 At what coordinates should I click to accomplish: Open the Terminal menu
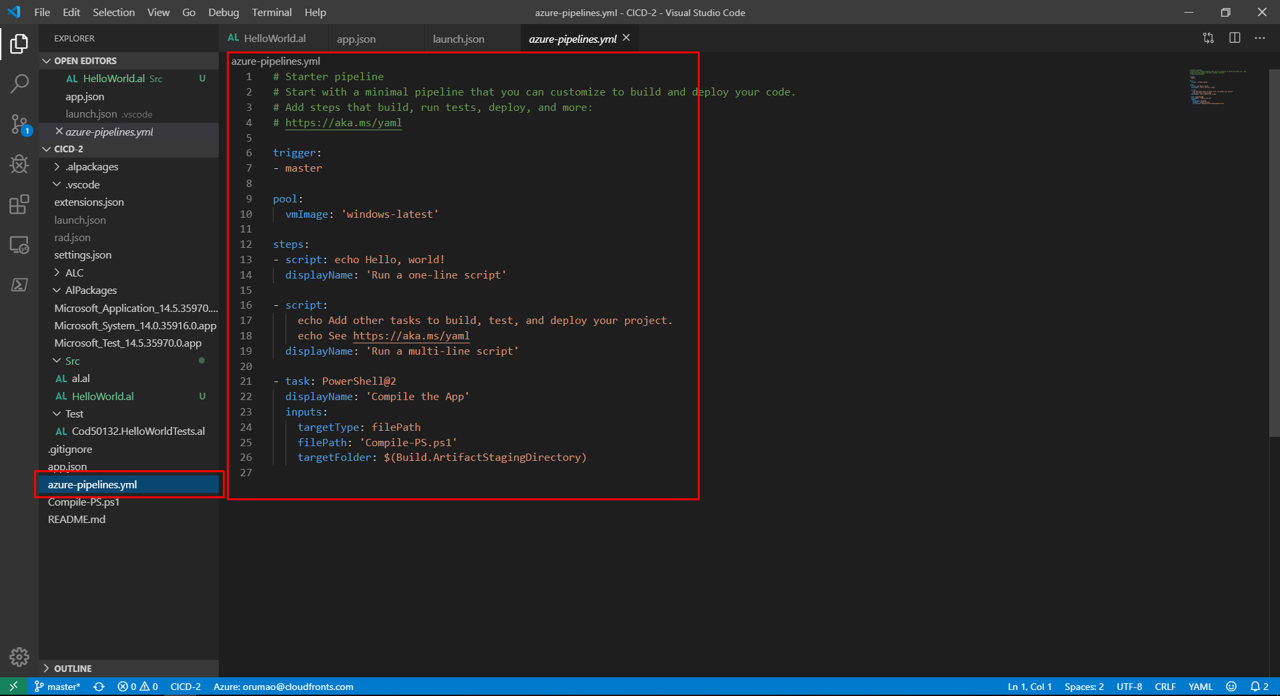click(x=272, y=12)
